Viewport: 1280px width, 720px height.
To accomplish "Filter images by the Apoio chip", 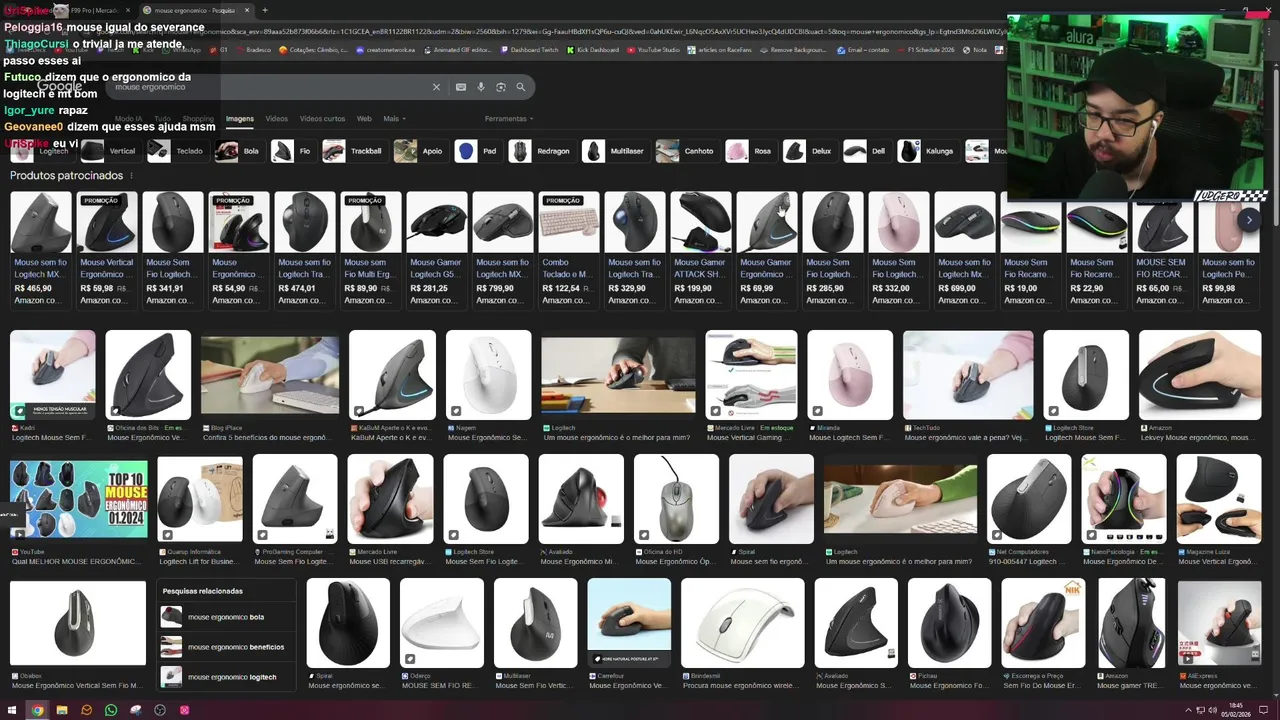I will coord(419,151).
